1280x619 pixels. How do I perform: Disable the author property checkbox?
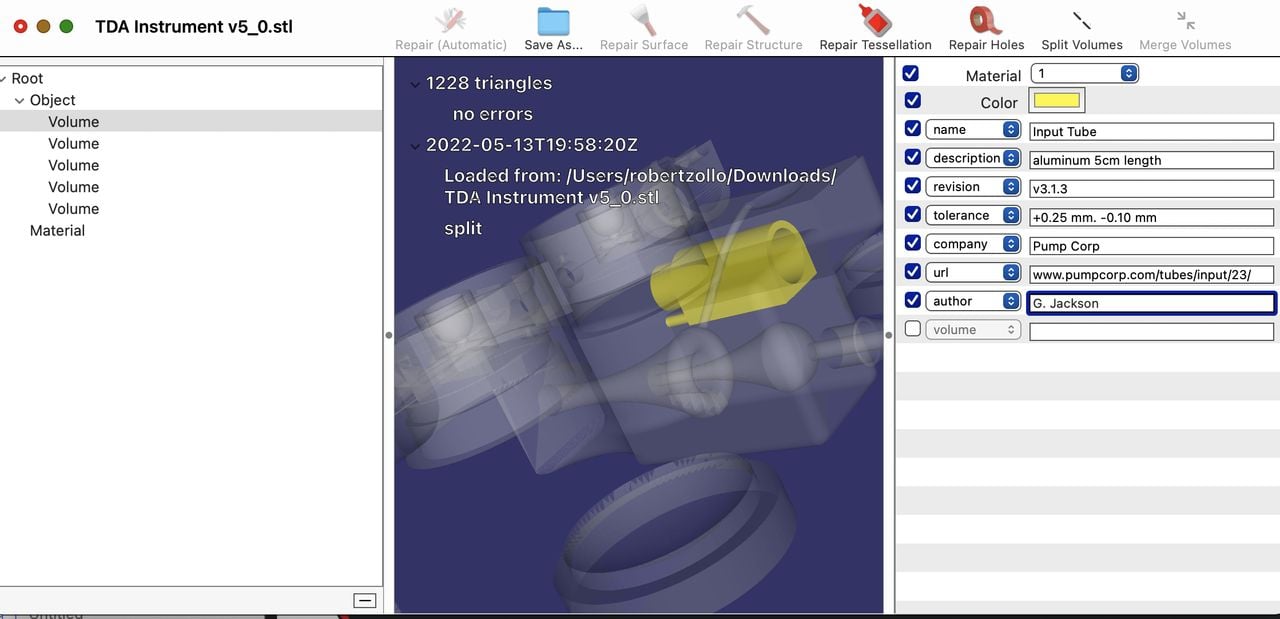point(911,299)
